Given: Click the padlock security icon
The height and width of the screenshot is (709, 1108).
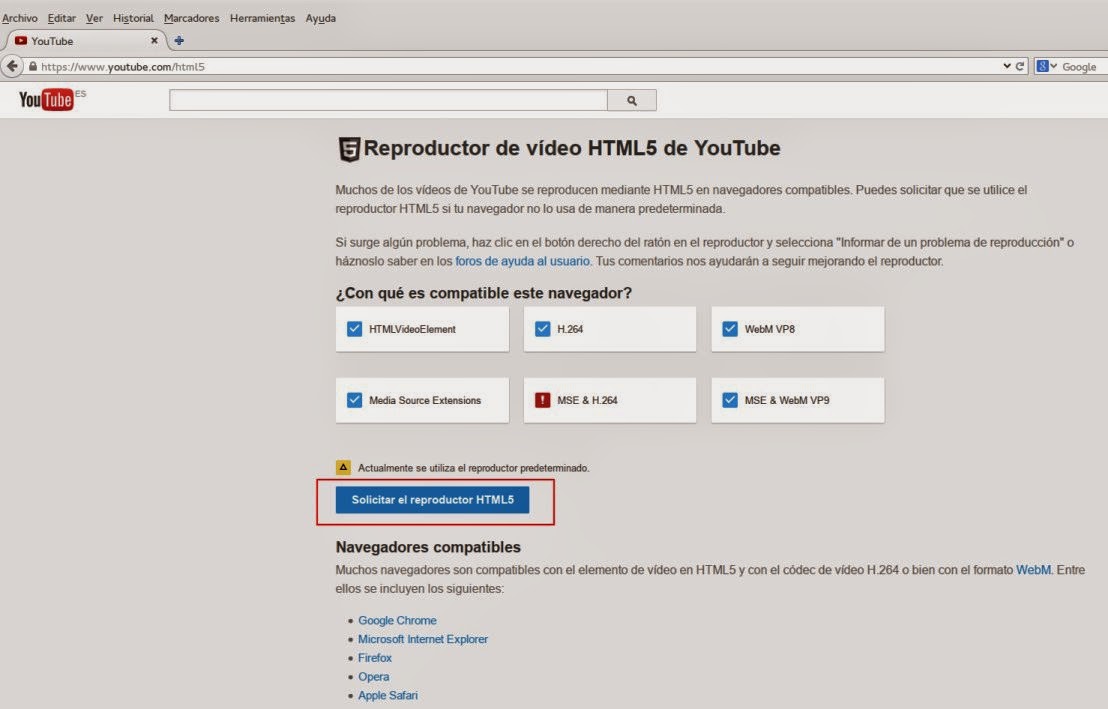Looking at the screenshot, I should [x=33, y=66].
